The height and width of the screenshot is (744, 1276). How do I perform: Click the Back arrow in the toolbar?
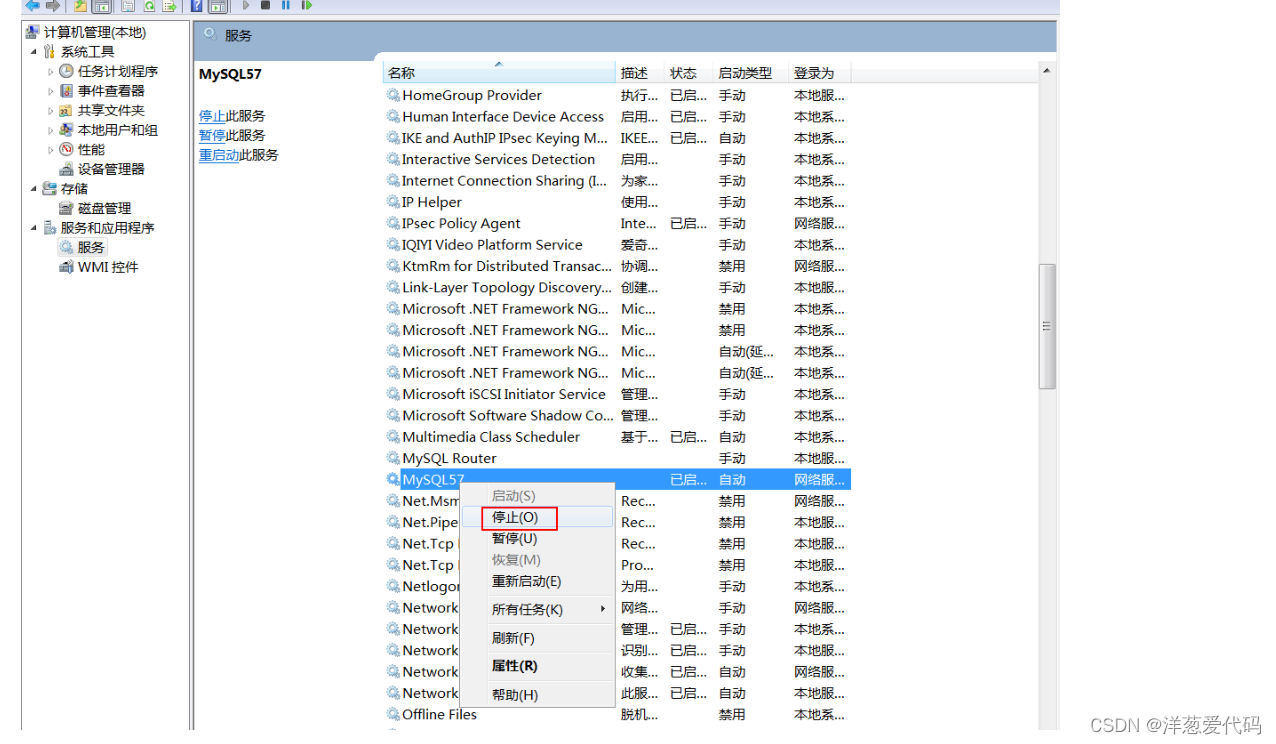tap(32, 5)
